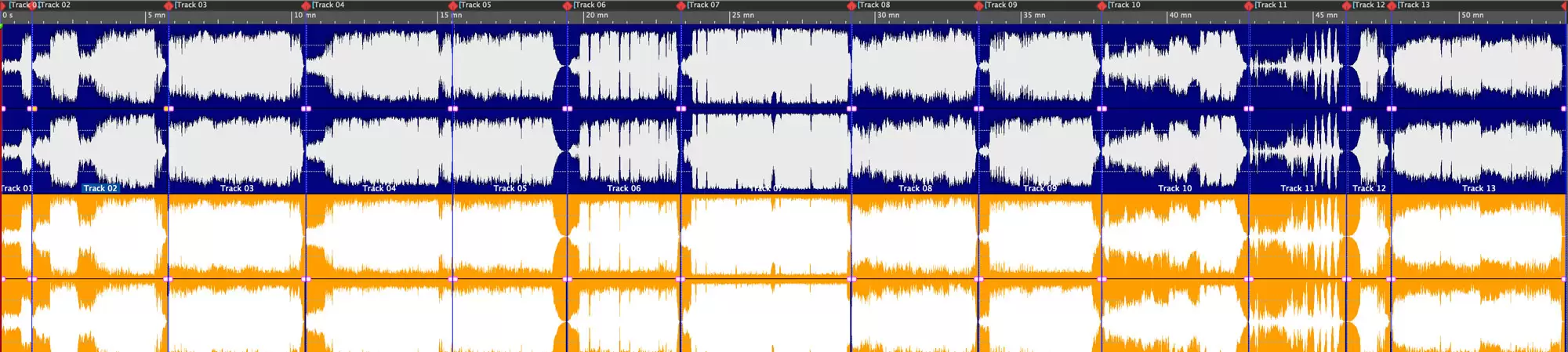1568x352 pixels.
Task: Click the red diamond marker for Track 13
Action: tap(1392, 5)
